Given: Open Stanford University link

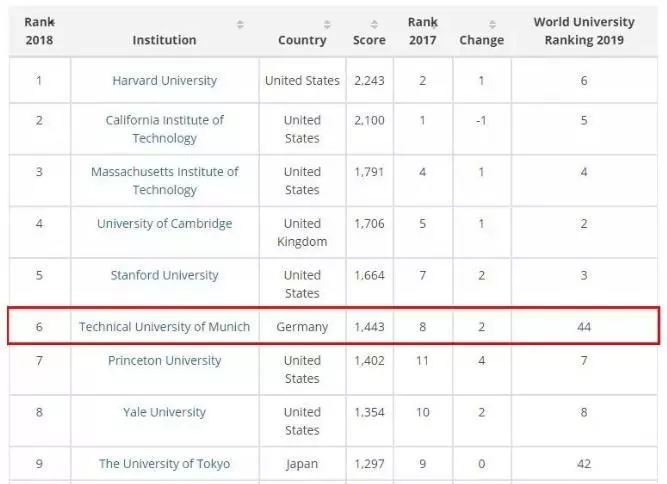Looking at the screenshot, I should pyautogui.click(x=165, y=275).
